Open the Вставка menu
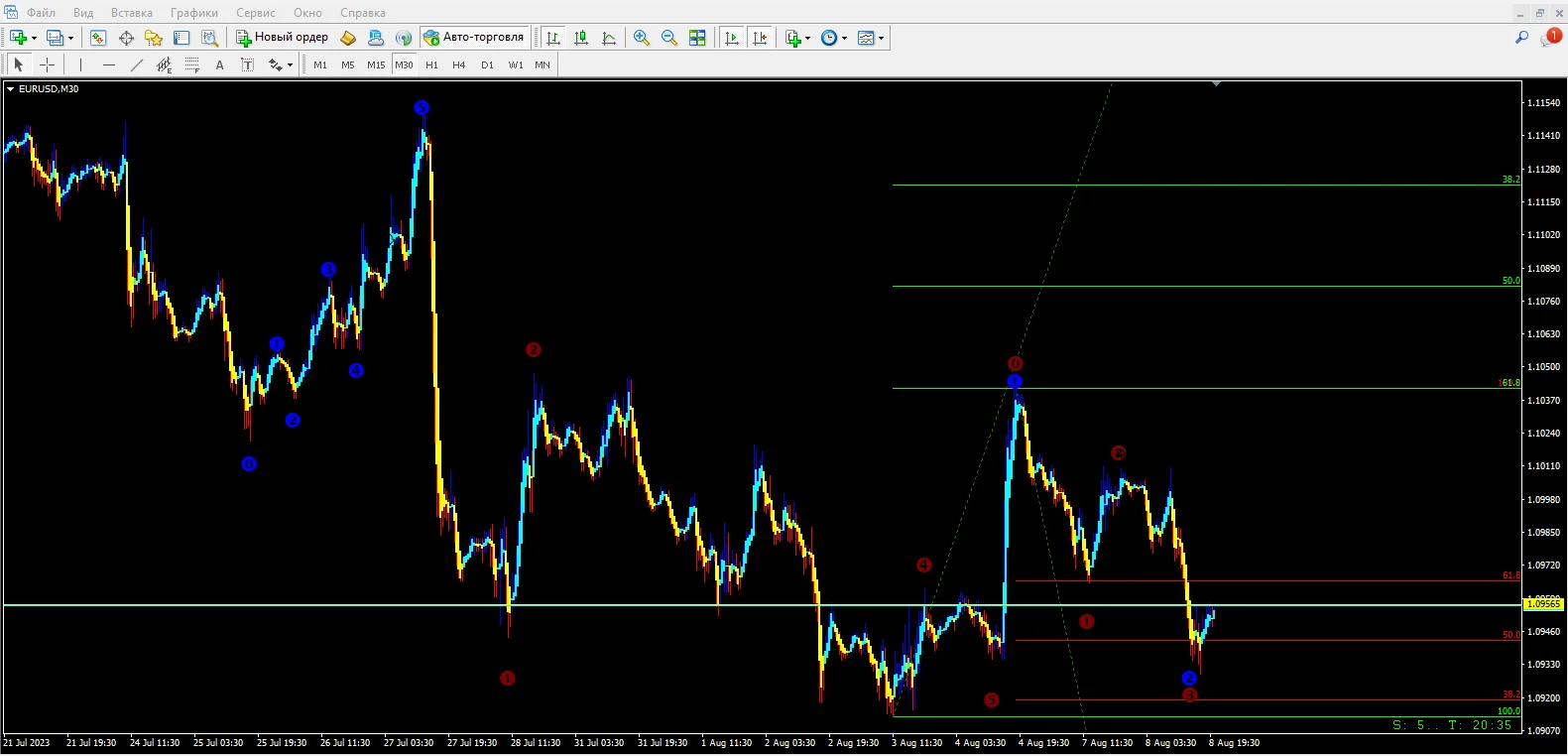Image resolution: width=1568 pixels, height=756 pixels. [x=132, y=13]
